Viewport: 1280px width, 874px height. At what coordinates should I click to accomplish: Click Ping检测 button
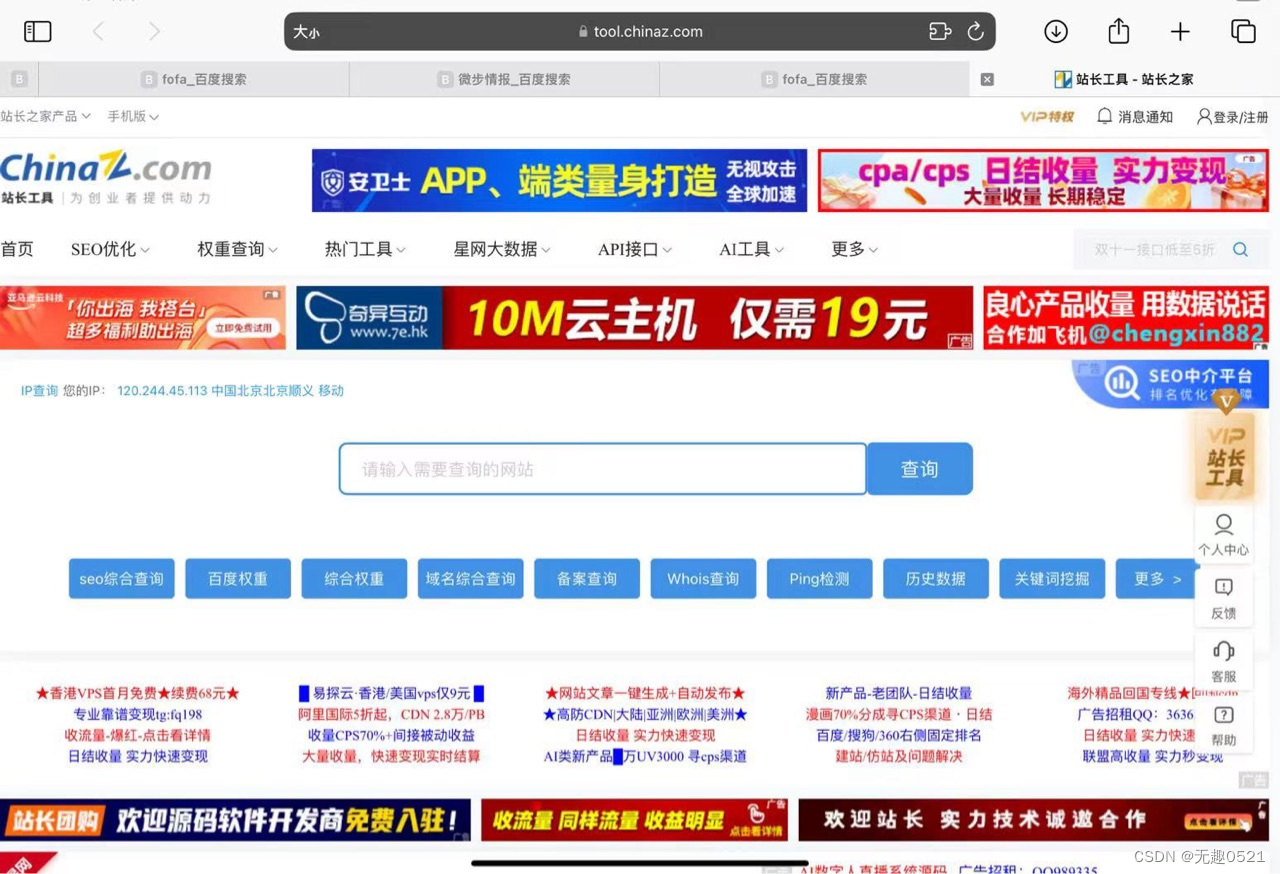point(820,579)
